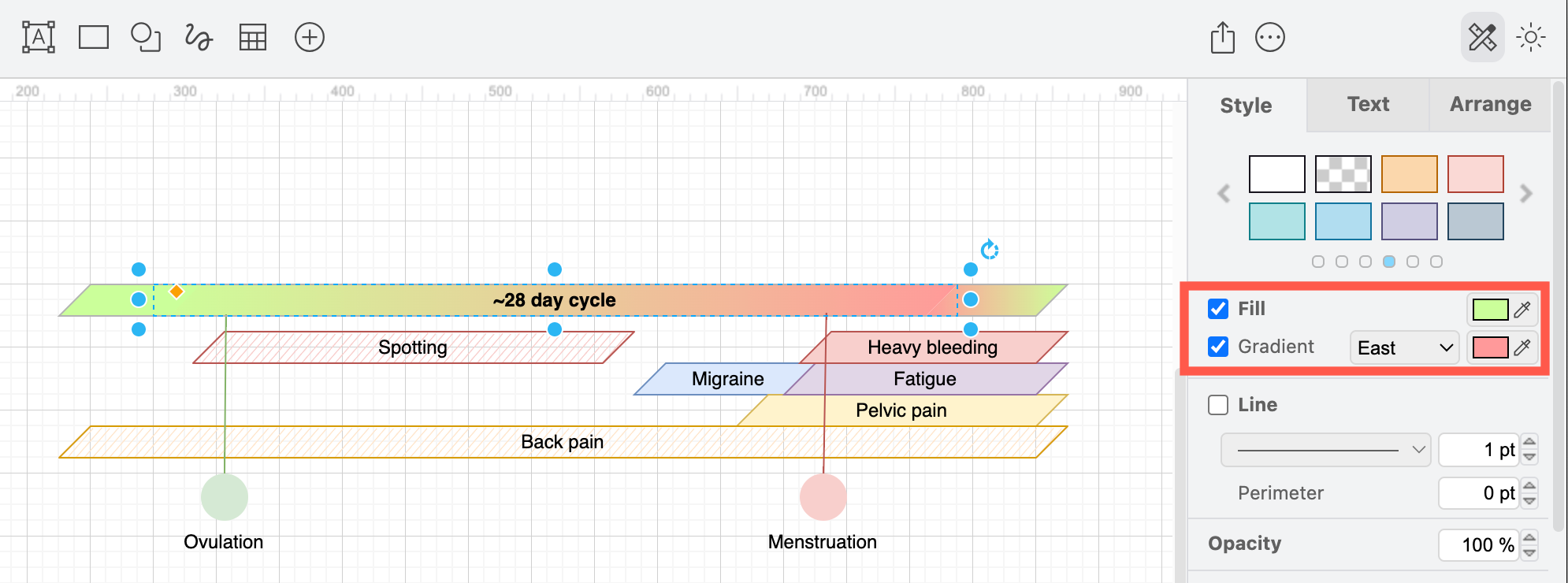Pick the green Fill color swatch

(1489, 310)
